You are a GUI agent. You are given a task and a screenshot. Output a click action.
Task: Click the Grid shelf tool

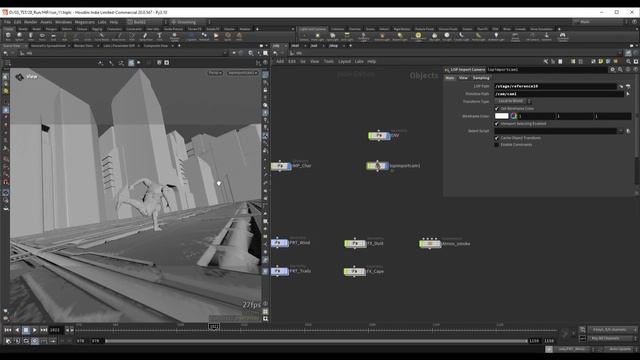(53, 37)
